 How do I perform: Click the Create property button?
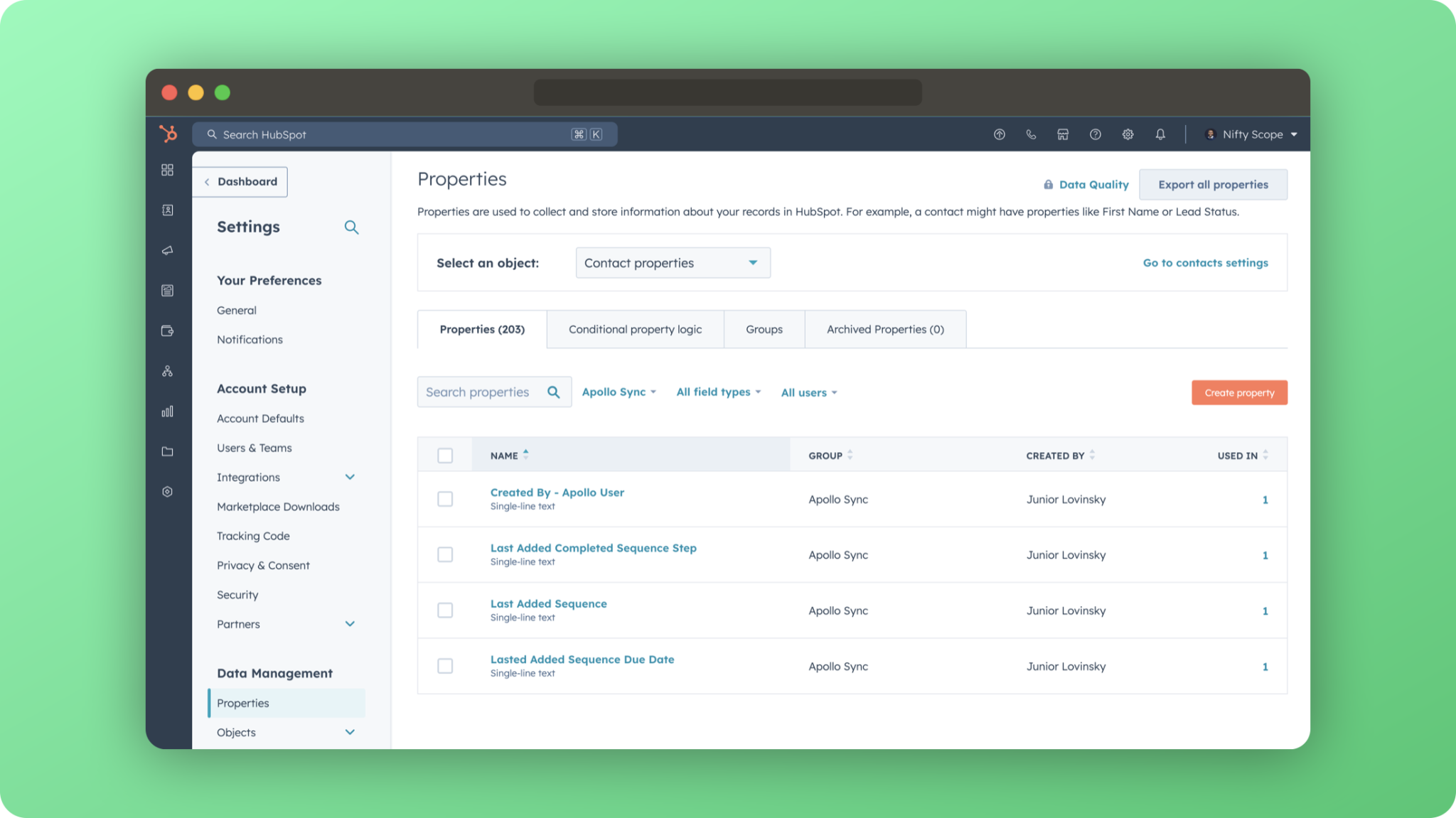[1238, 392]
